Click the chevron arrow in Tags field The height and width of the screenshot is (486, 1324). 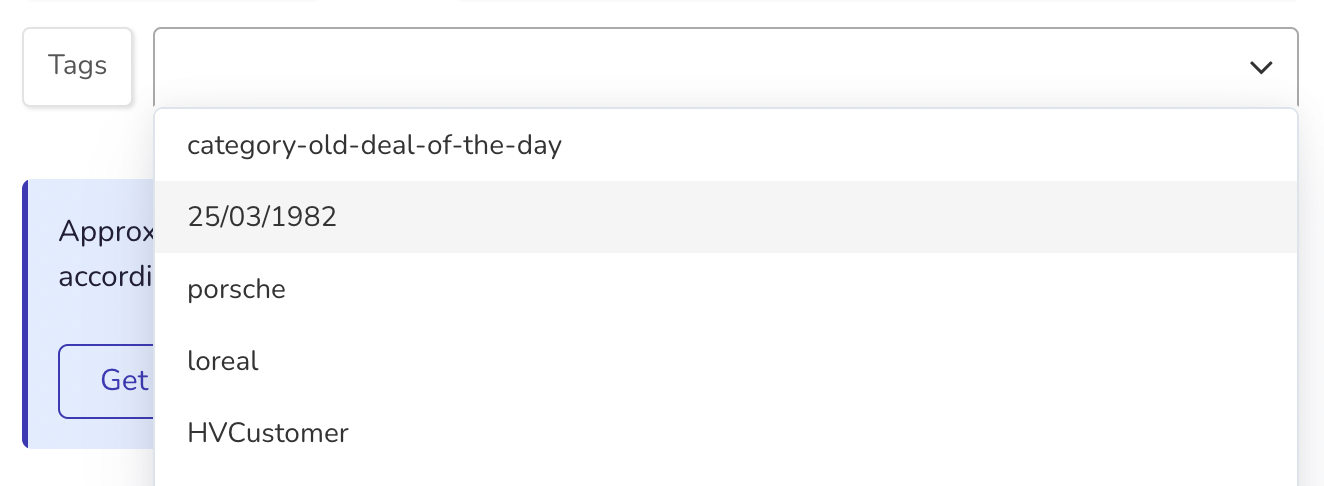coord(1261,67)
